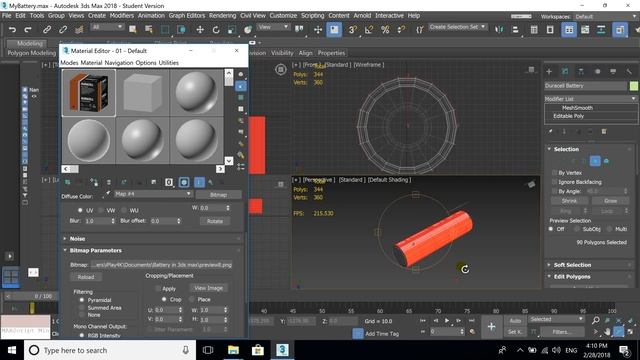This screenshot has width=640, height=360.
Task: Click the Select by Name icon
Action: [x=149, y=29]
